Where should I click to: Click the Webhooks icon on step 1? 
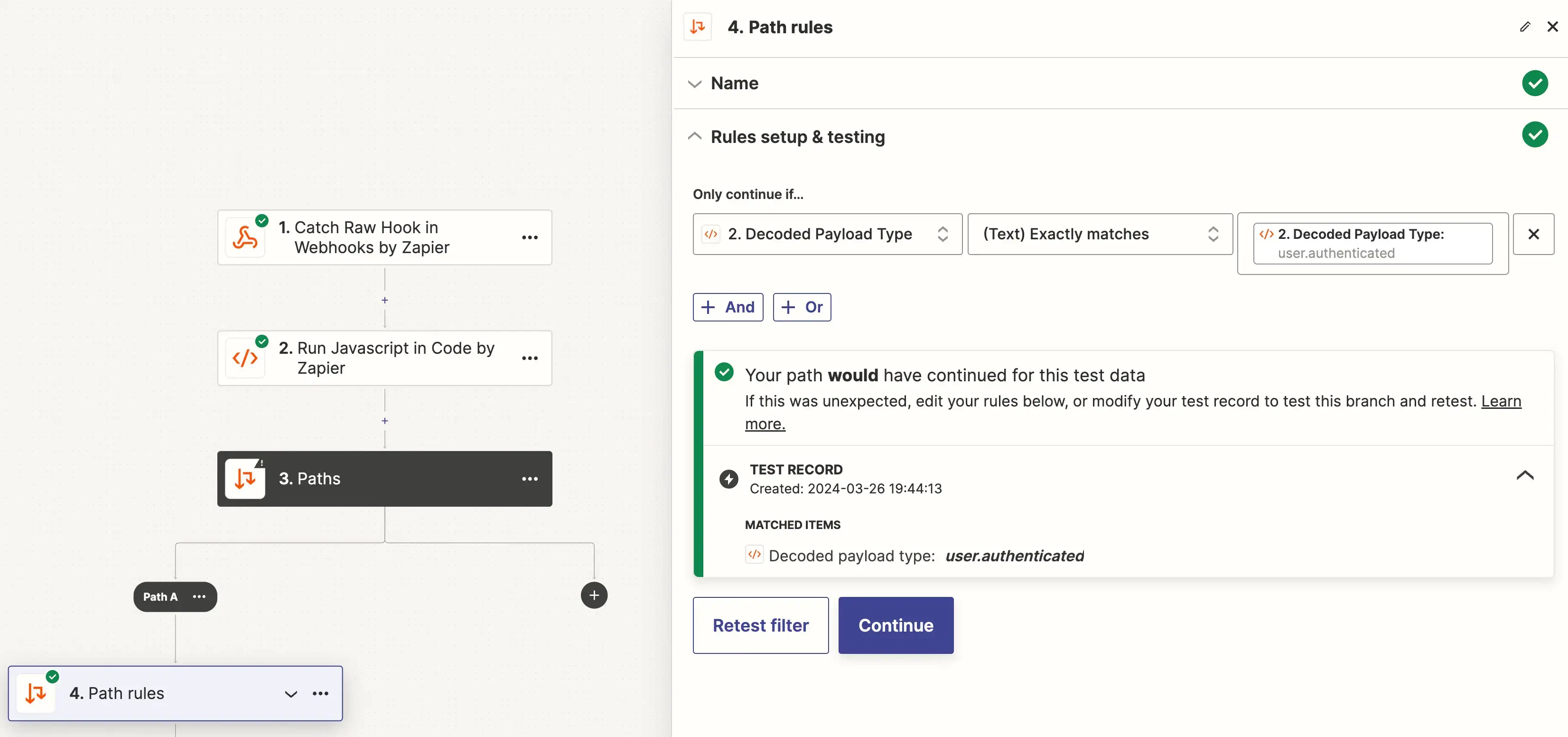click(245, 237)
